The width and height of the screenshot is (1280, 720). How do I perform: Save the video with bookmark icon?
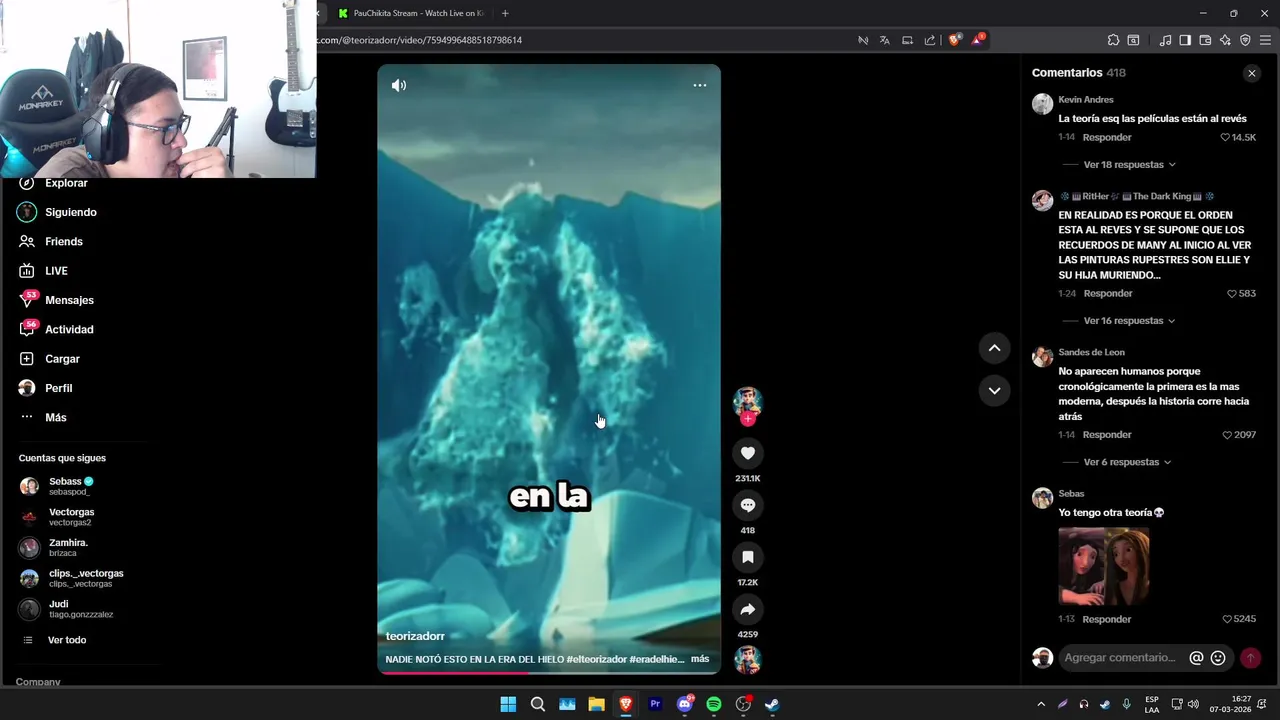point(747,557)
